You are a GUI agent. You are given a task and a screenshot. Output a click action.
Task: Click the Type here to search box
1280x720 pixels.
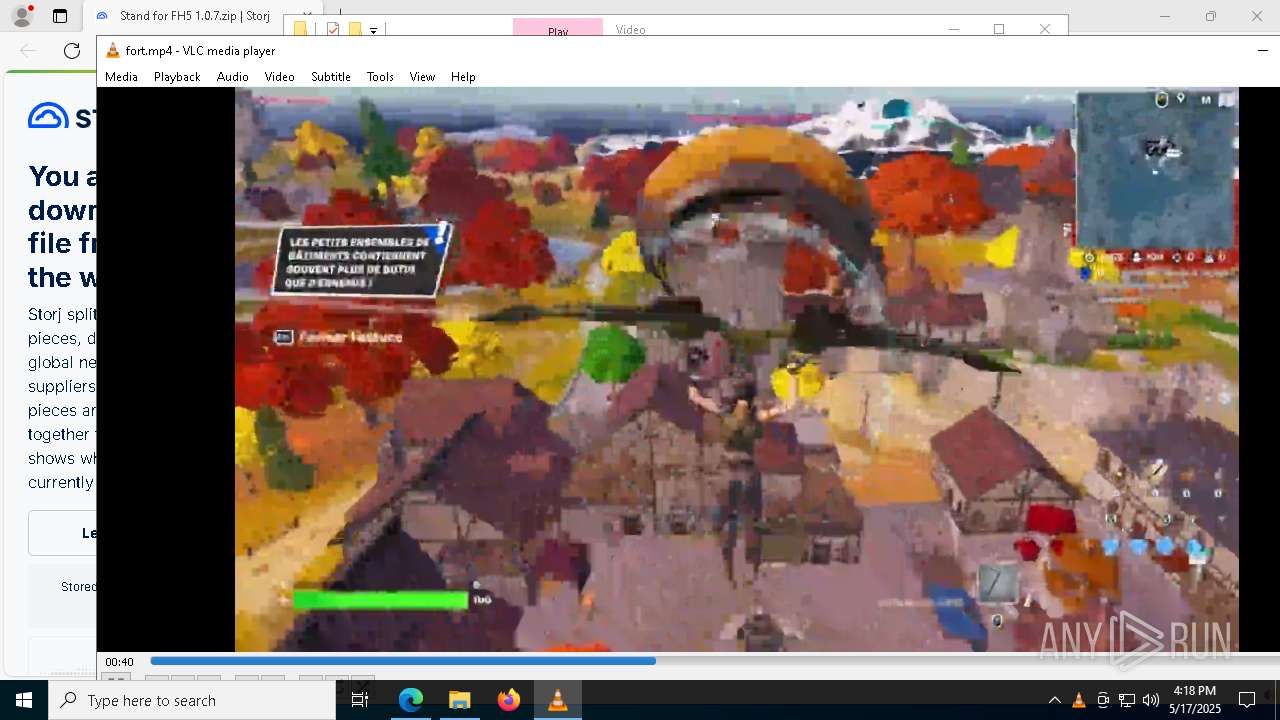point(192,700)
